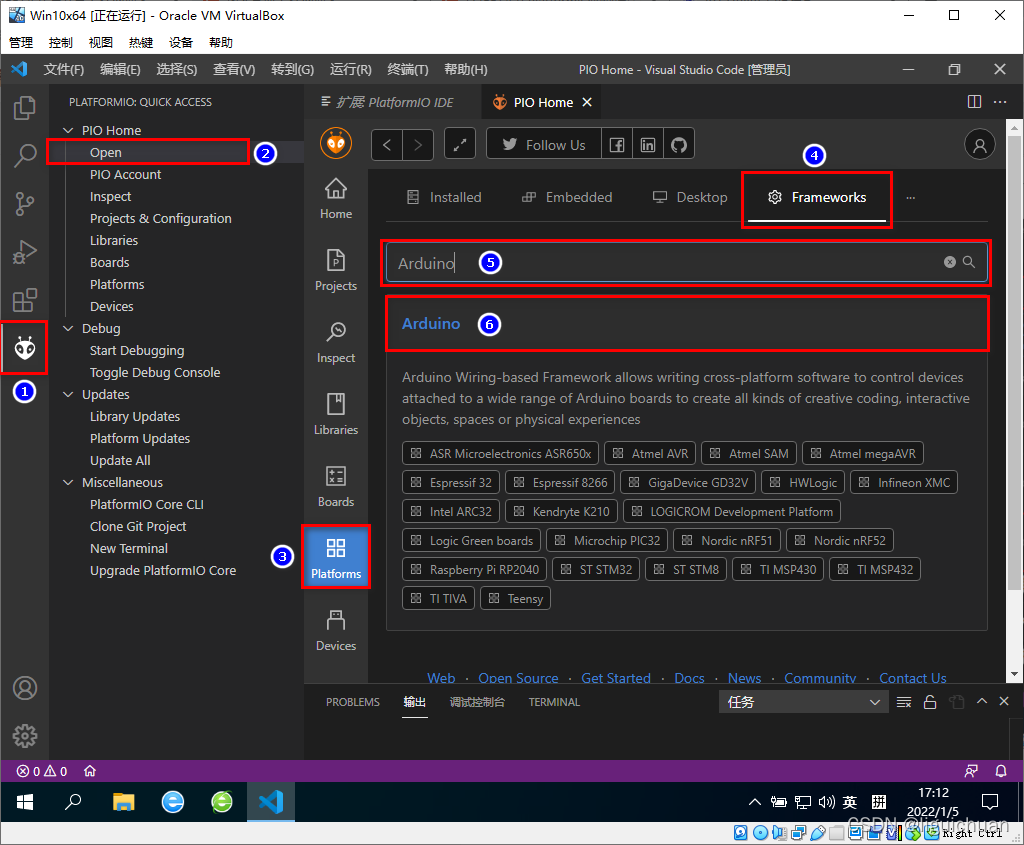Click the PlatformIO alien icon in activity bar
The image size is (1024, 845).
pos(25,348)
